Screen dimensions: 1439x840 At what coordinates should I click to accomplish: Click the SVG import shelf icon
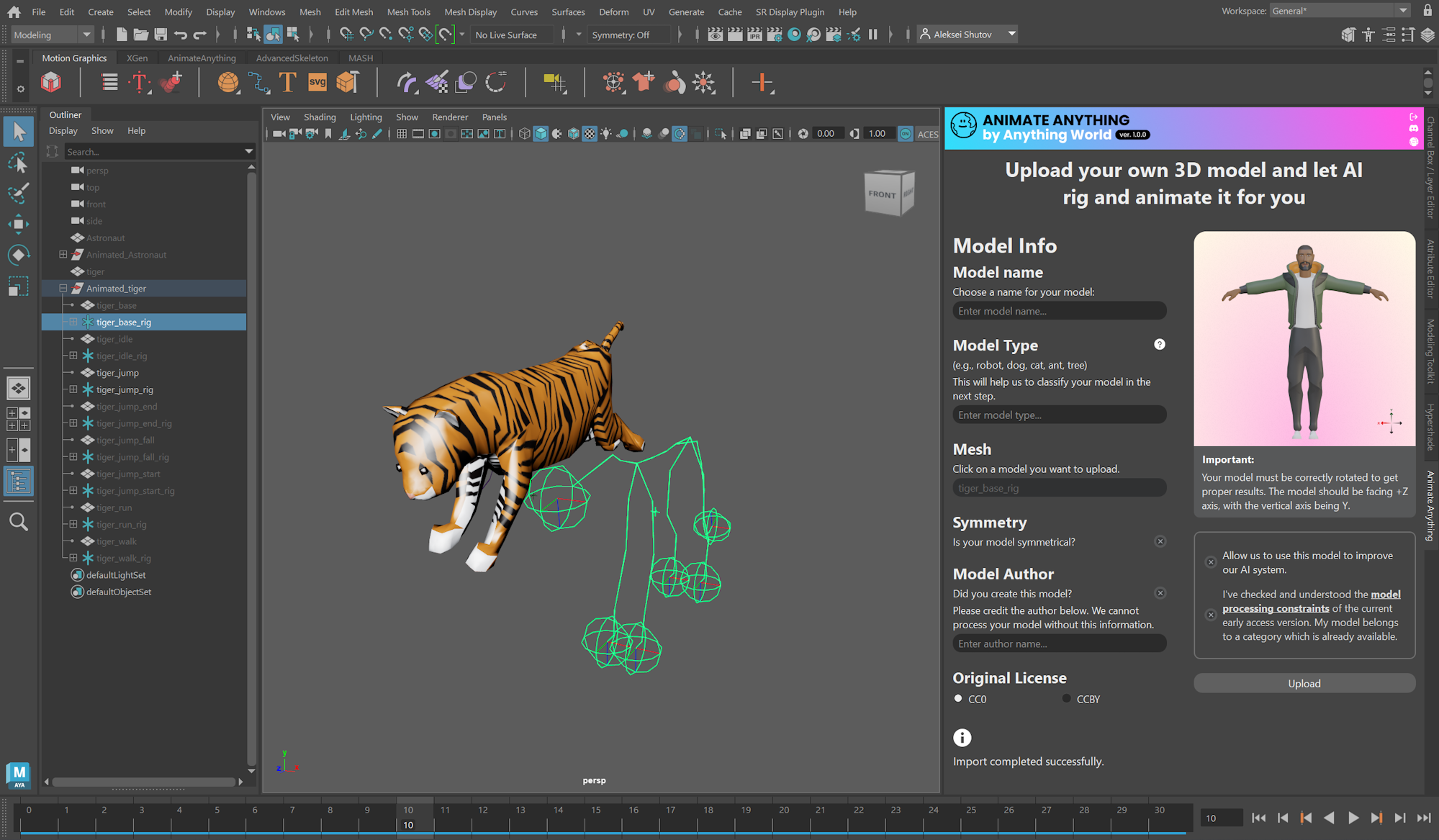pos(317,83)
